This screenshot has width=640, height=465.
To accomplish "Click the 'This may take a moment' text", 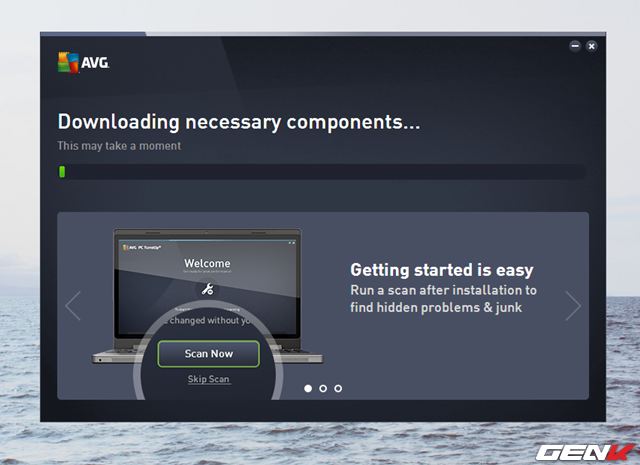I will [119, 146].
